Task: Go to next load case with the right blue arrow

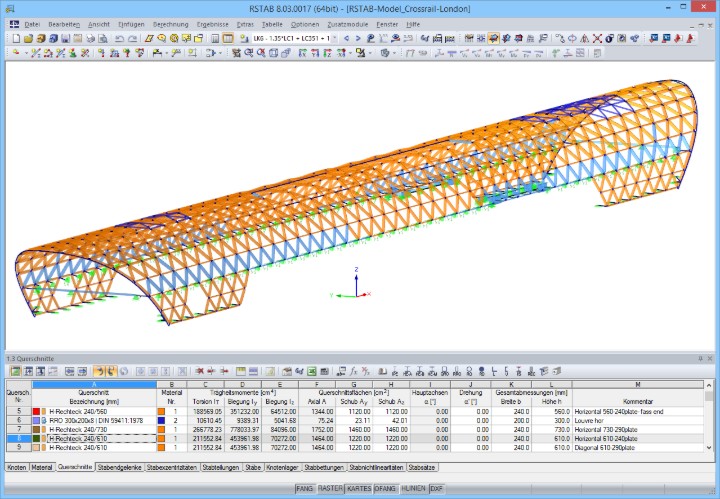Action: tap(359, 39)
